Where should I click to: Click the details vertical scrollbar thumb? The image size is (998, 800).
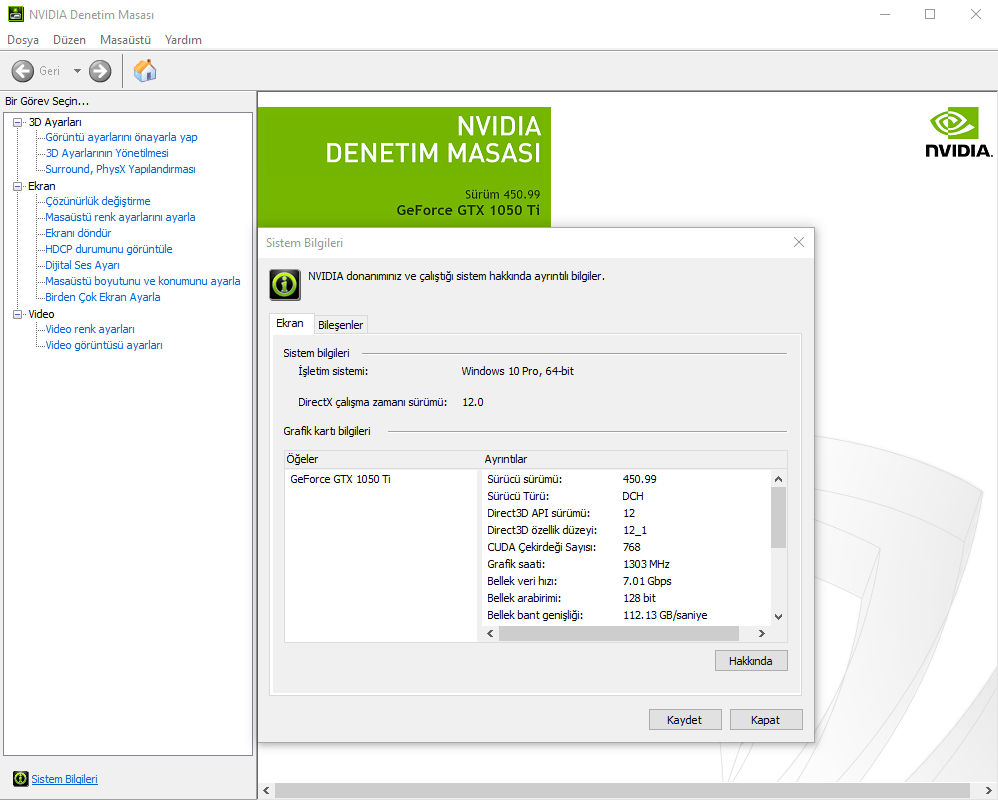point(778,517)
